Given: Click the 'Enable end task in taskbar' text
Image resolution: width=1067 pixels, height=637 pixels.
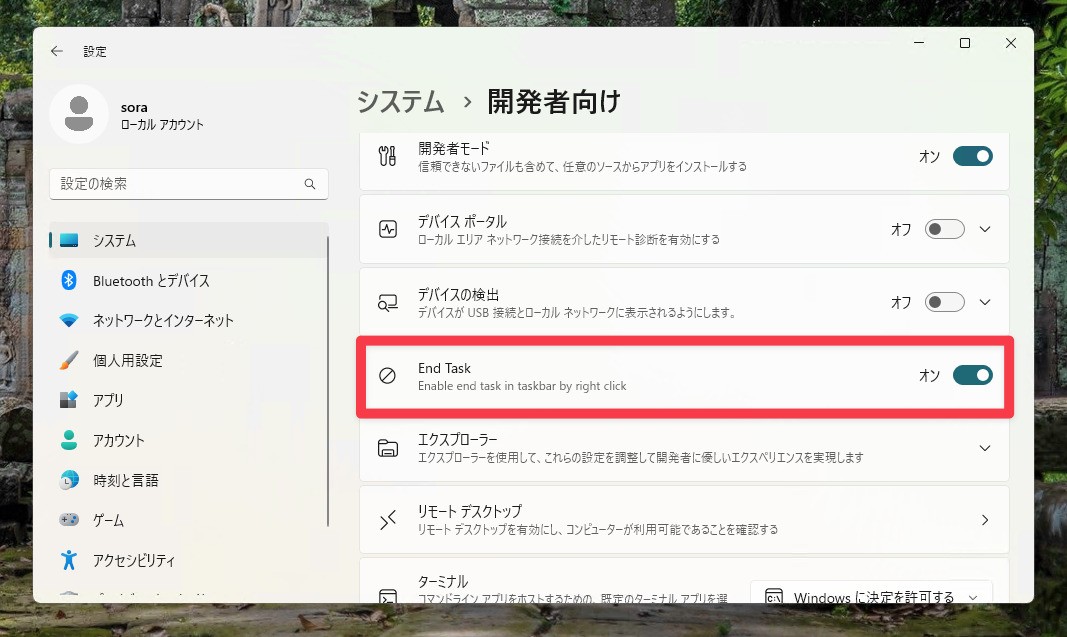Looking at the screenshot, I should 522,386.
